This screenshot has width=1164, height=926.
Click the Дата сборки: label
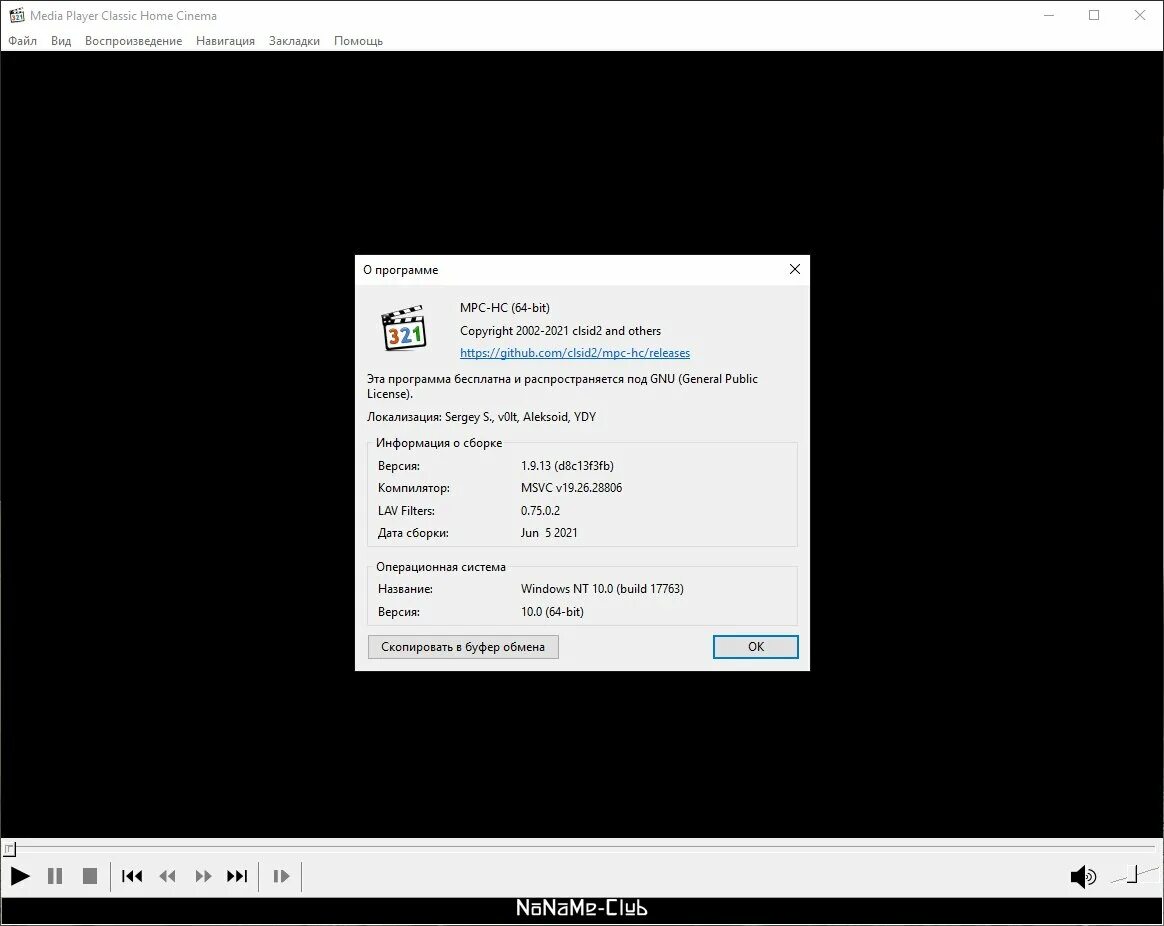coord(413,533)
